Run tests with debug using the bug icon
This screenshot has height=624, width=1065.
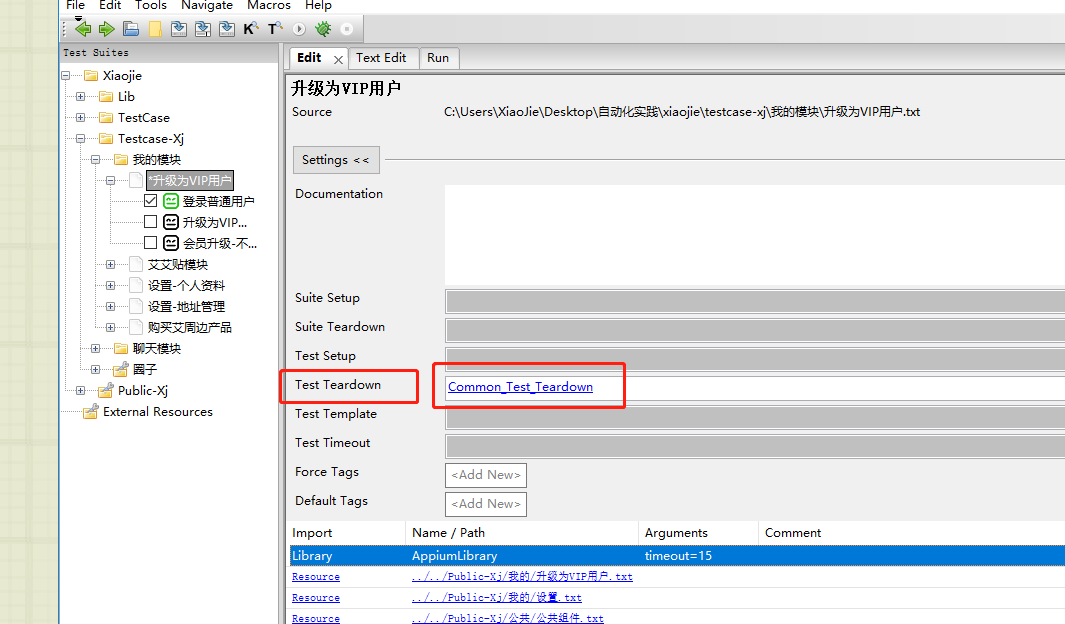(x=322, y=28)
